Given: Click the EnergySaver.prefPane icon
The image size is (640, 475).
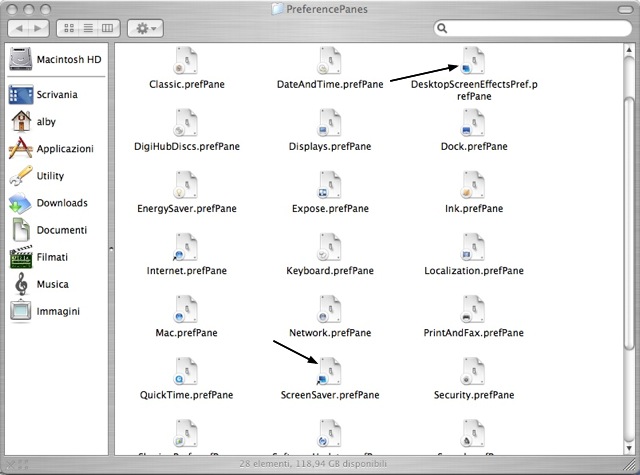Looking at the screenshot, I should [x=187, y=184].
